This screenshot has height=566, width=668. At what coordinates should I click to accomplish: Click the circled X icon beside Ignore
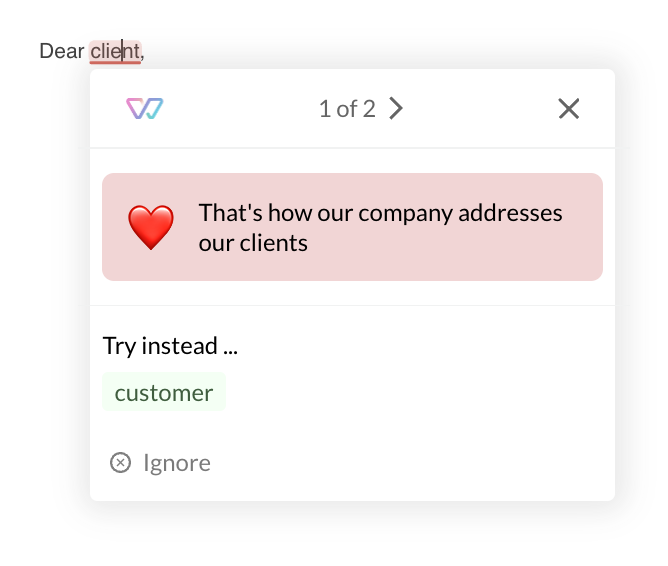120,462
